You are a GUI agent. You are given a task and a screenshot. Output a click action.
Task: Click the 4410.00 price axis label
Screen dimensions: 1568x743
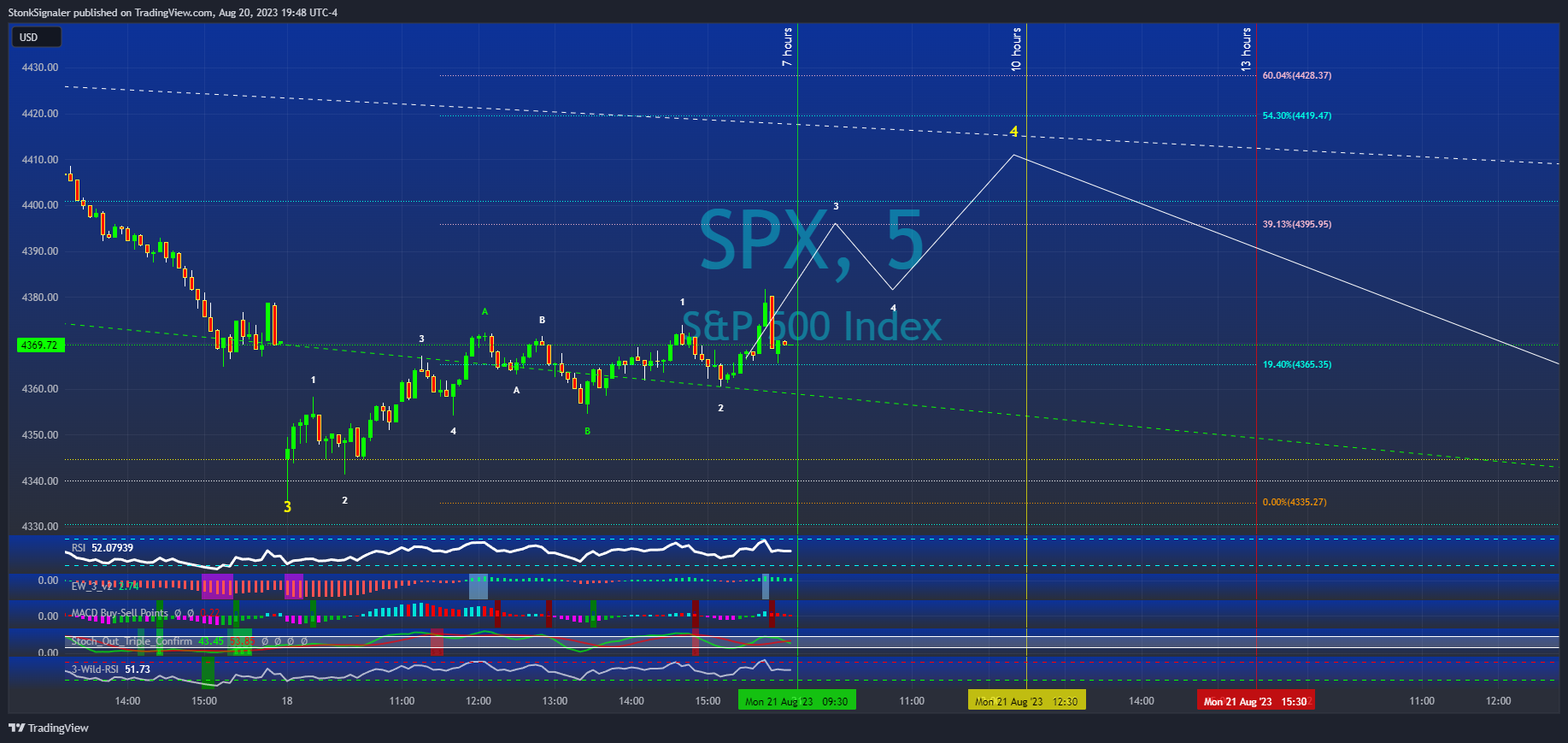(x=40, y=160)
